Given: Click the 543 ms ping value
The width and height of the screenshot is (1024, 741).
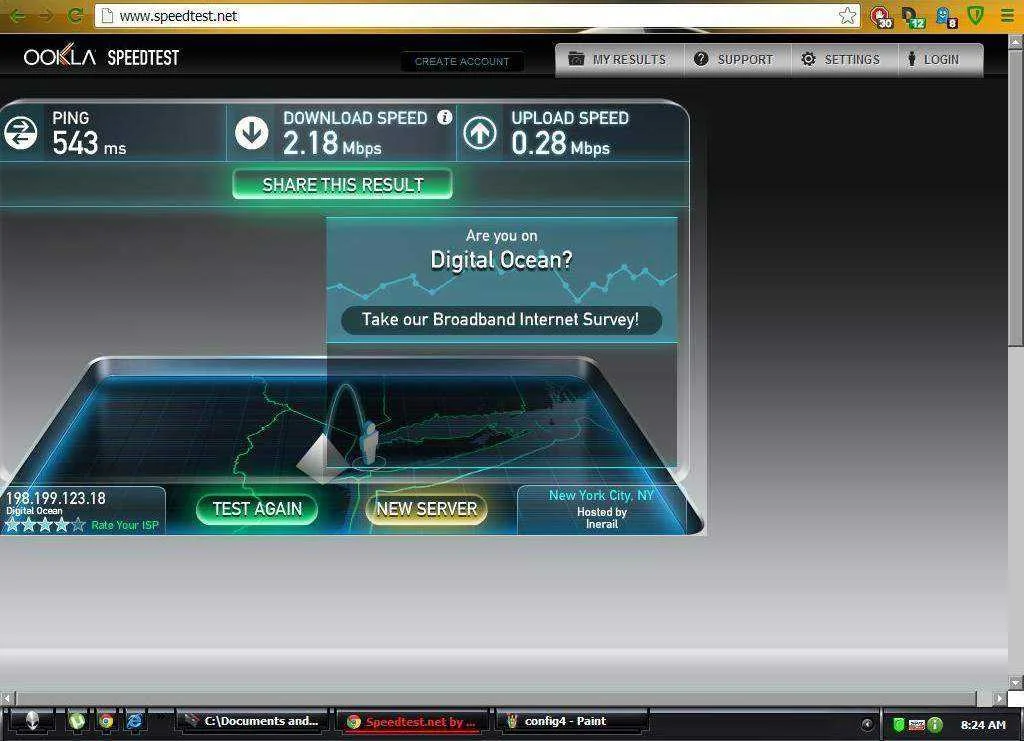Looking at the screenshot, I should coord(89,144).
